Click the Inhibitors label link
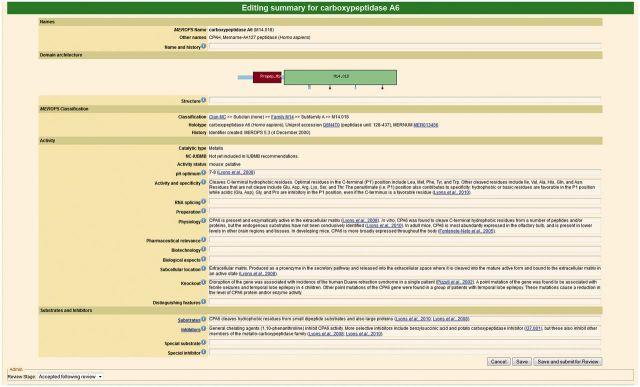640x387 pixels. tap(191, 330)
